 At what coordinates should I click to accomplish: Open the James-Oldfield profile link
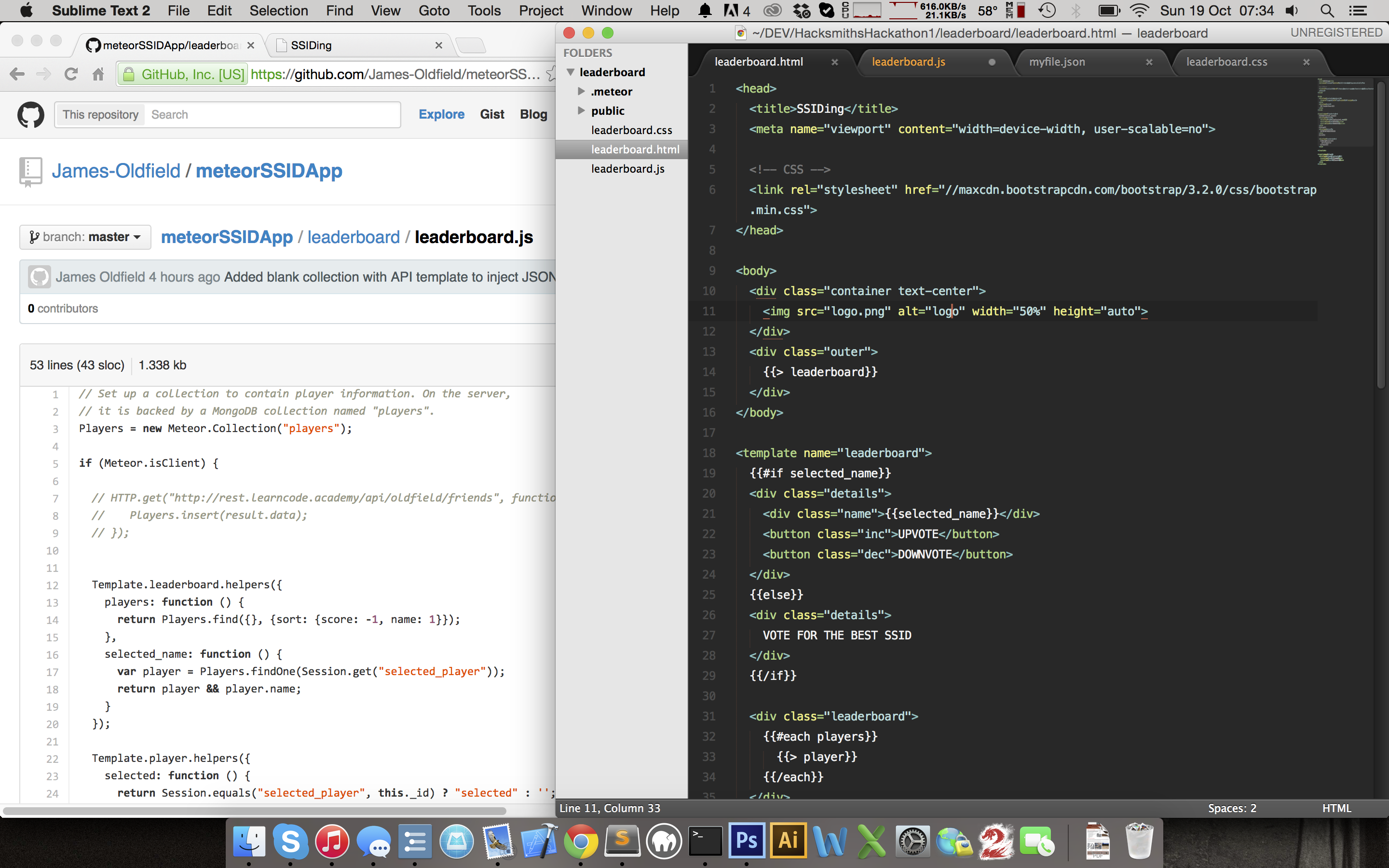coord(116,171)
